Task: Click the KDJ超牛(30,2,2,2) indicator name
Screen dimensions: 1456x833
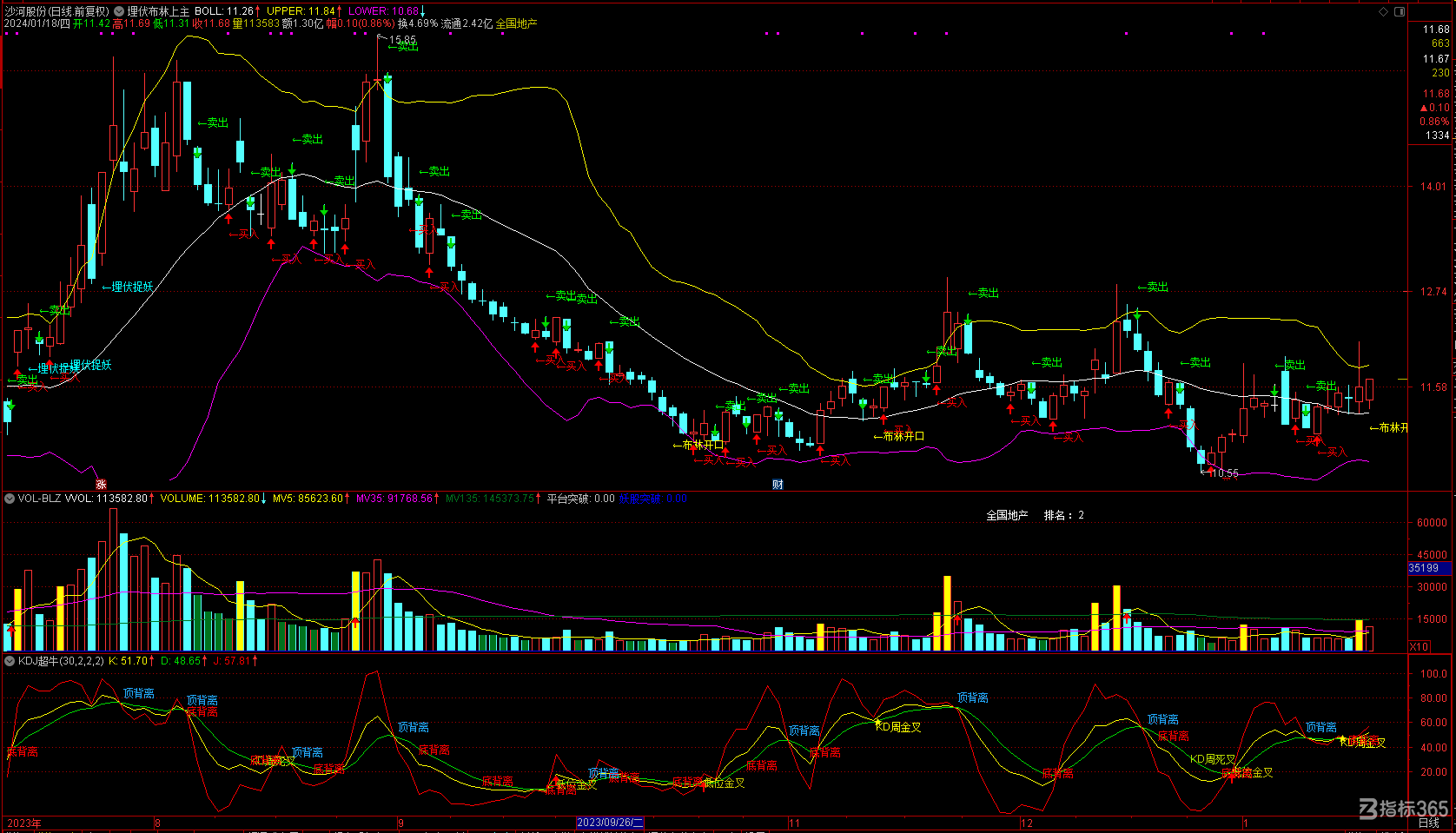Action: pos(61,661)
